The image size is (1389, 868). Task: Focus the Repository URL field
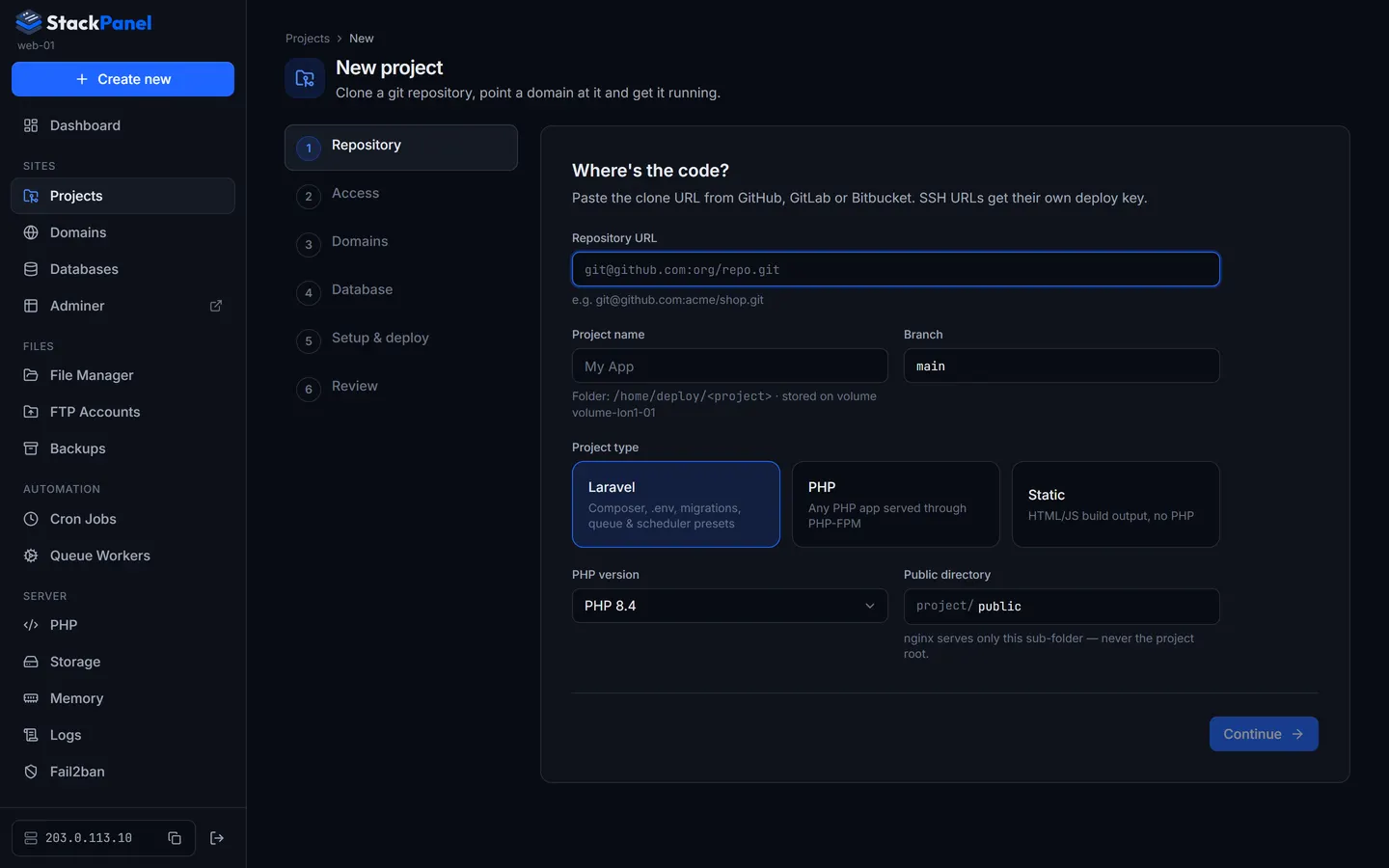tap(896, 269)
